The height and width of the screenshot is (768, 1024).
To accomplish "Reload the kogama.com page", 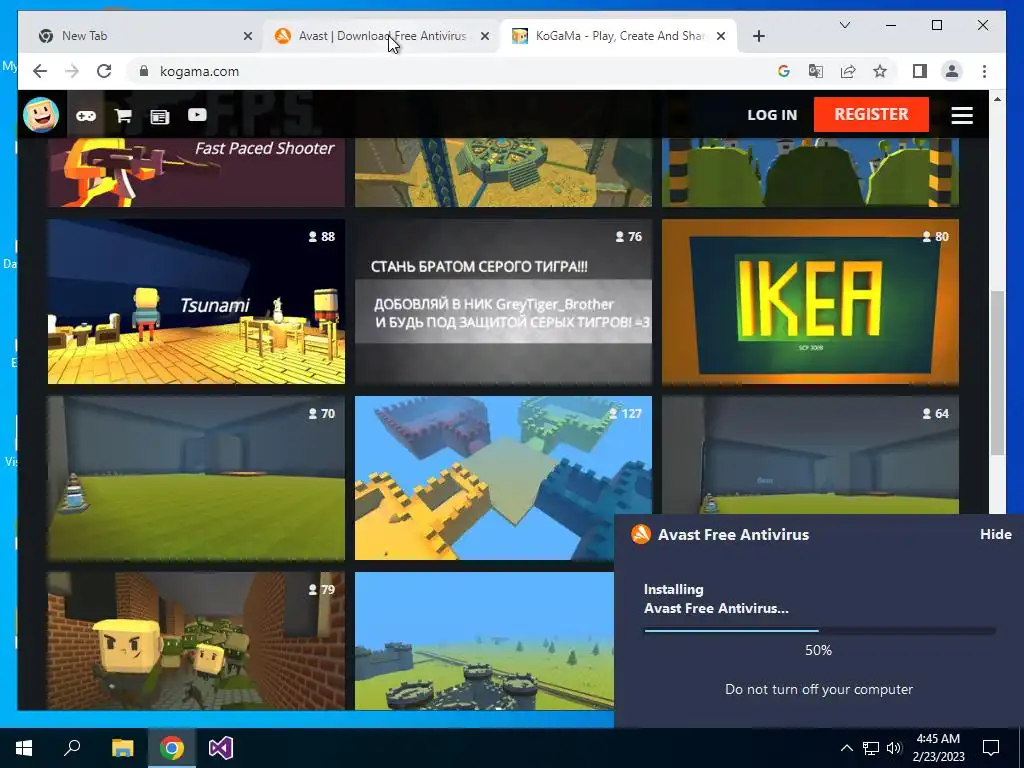I will [x=104, y=71].
